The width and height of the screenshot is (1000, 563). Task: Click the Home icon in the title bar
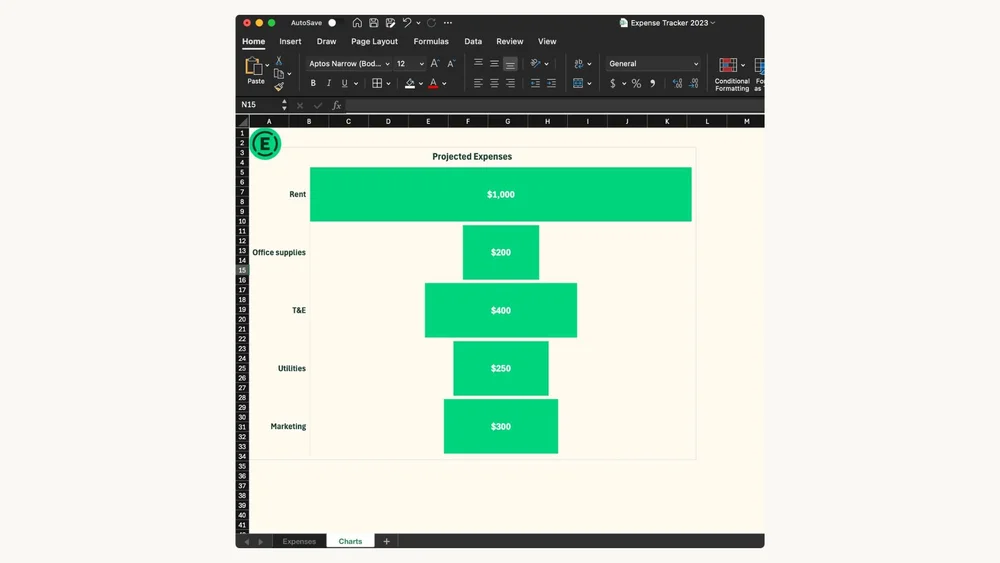click(357, 23)
